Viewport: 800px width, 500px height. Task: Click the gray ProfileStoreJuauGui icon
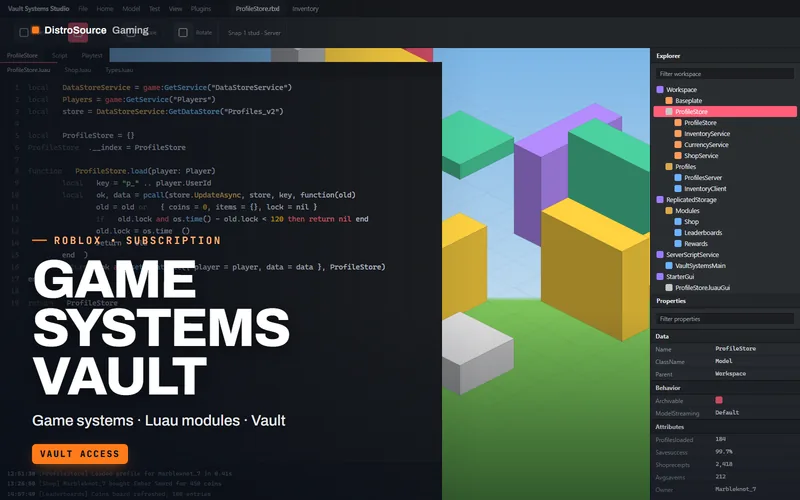pyautogui.click(x=669, y=288)
